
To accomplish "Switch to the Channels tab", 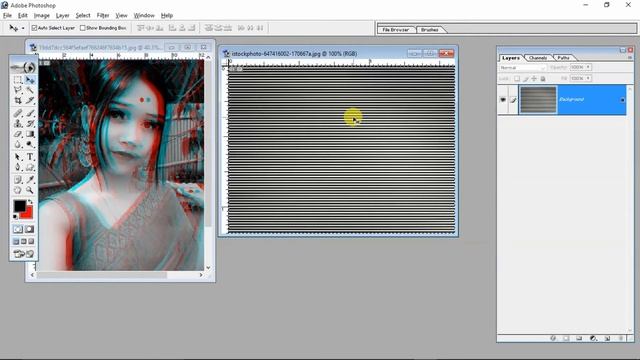I will click(538, 58).
